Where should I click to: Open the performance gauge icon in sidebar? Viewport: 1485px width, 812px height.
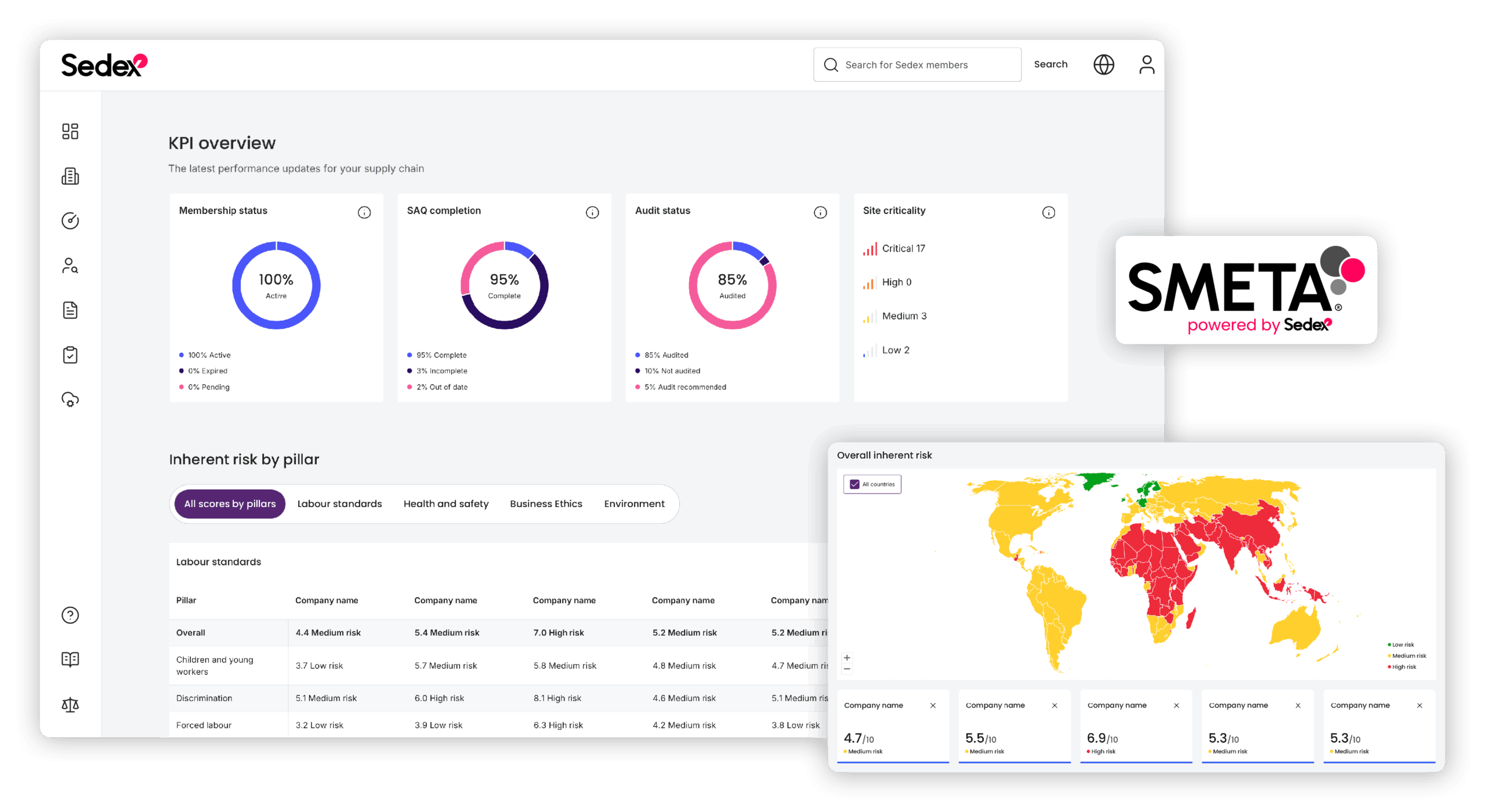point(70,220)
